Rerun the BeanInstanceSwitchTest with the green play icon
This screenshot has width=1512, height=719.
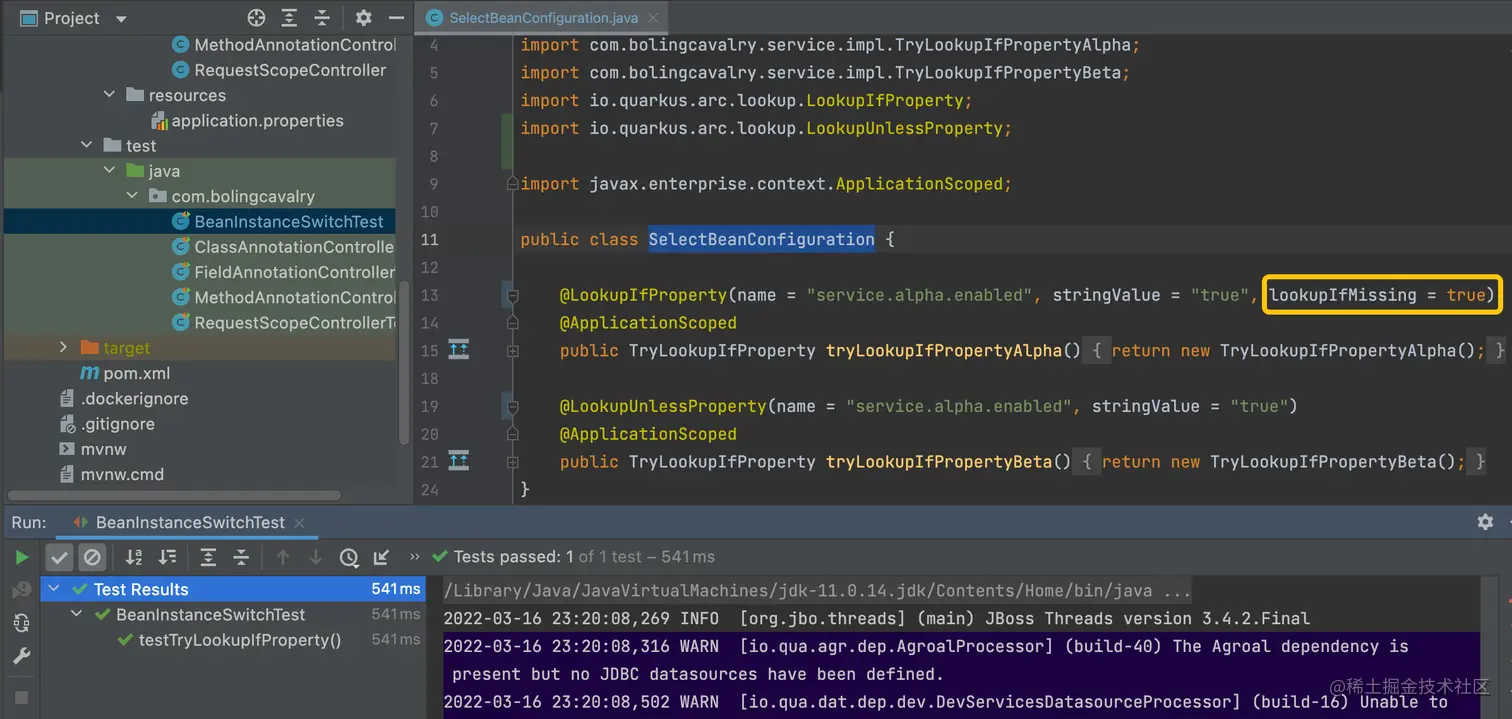tap(21, 557)
